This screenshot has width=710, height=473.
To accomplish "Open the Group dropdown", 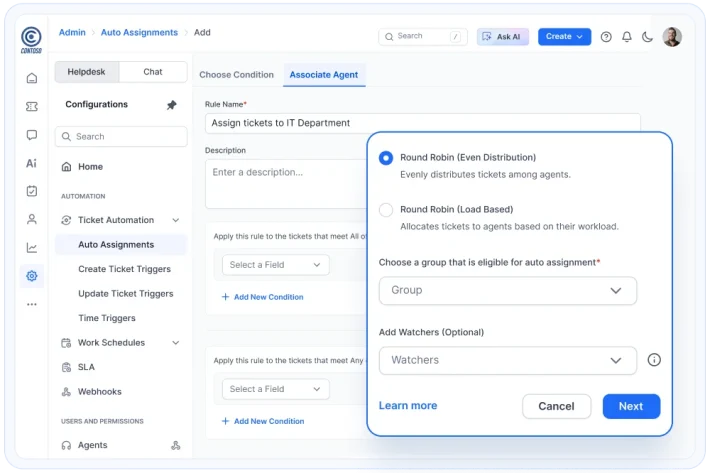I will click(x=508, y=291).
